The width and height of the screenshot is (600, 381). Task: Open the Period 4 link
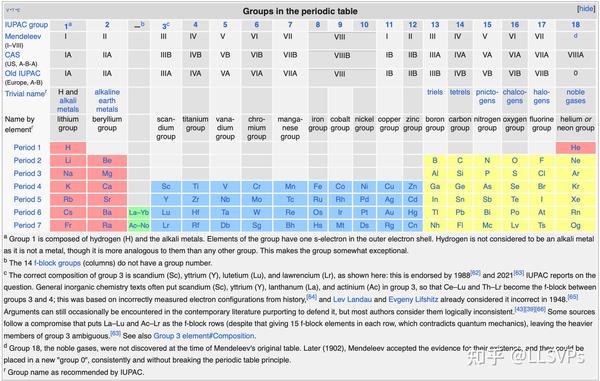(27, 186)
